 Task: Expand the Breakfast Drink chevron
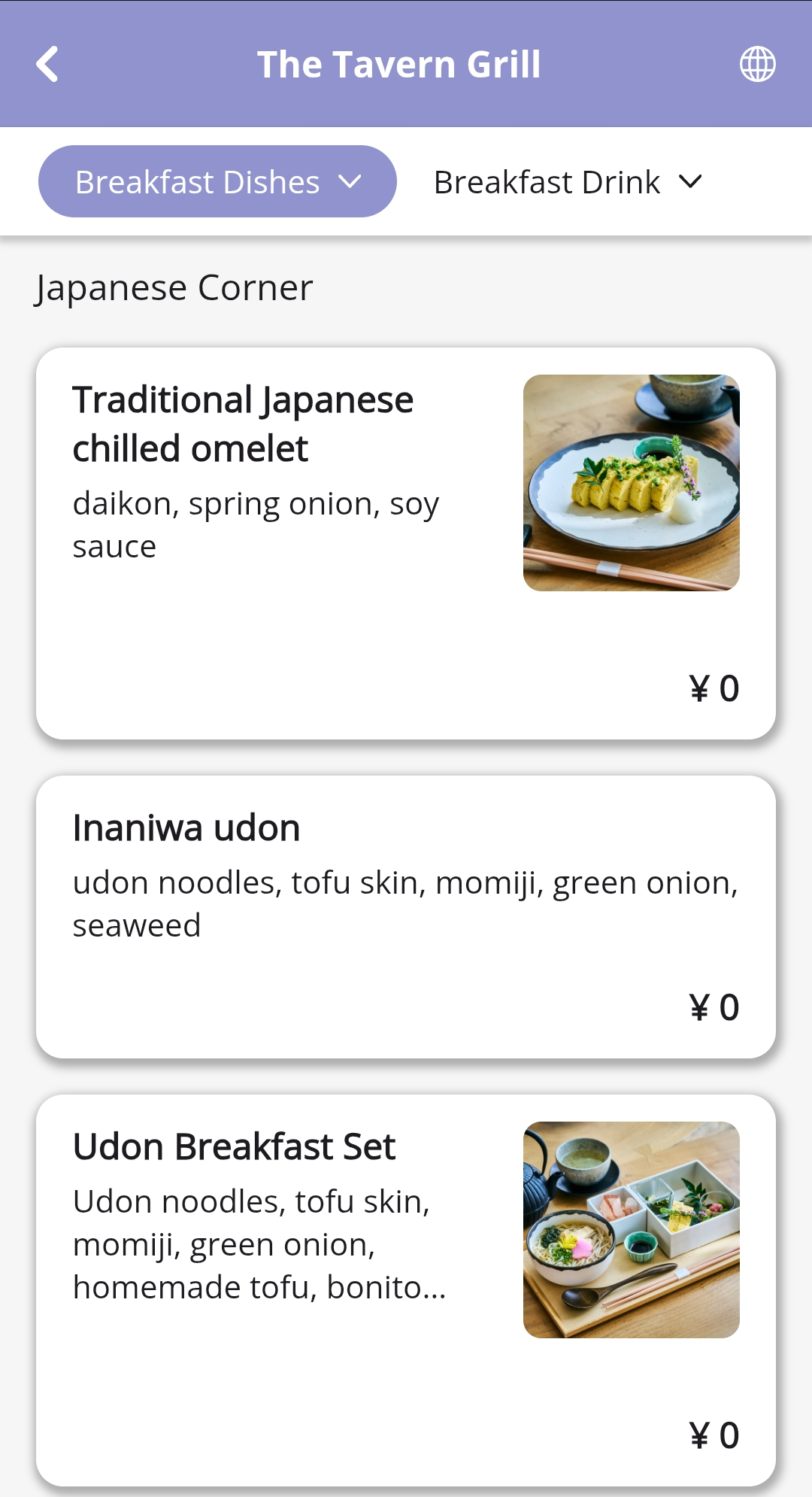coord(690,181)
